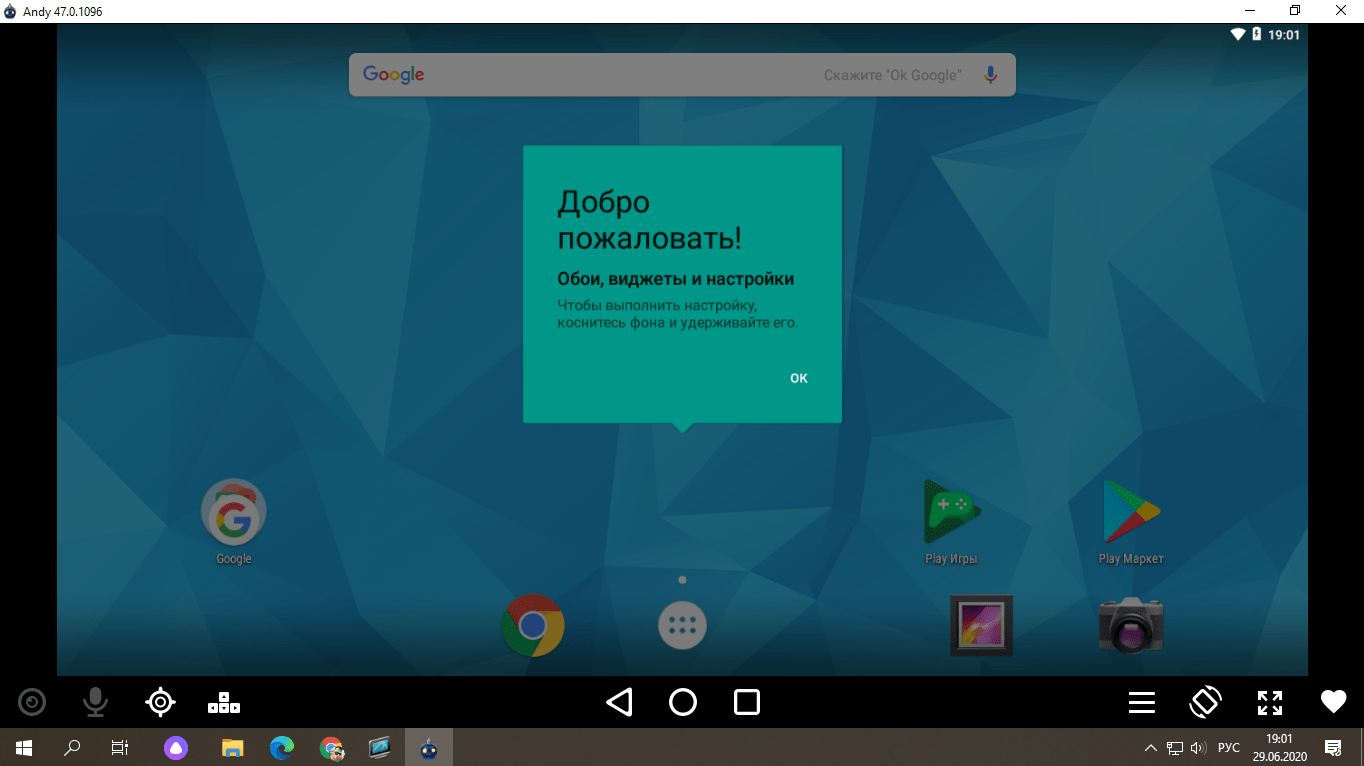The height and width of the screenshot is (766, 1364).
Task: Open the taskbar volume control
Action: click(1198, 747)
